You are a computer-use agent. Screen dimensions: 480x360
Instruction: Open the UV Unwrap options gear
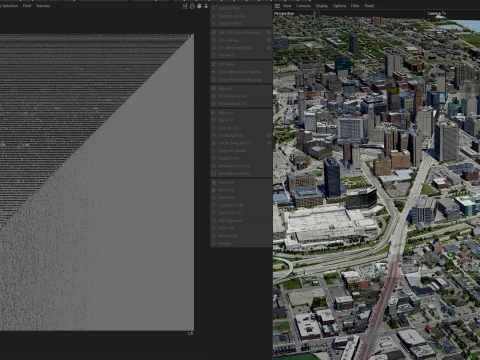click(269, 40)
